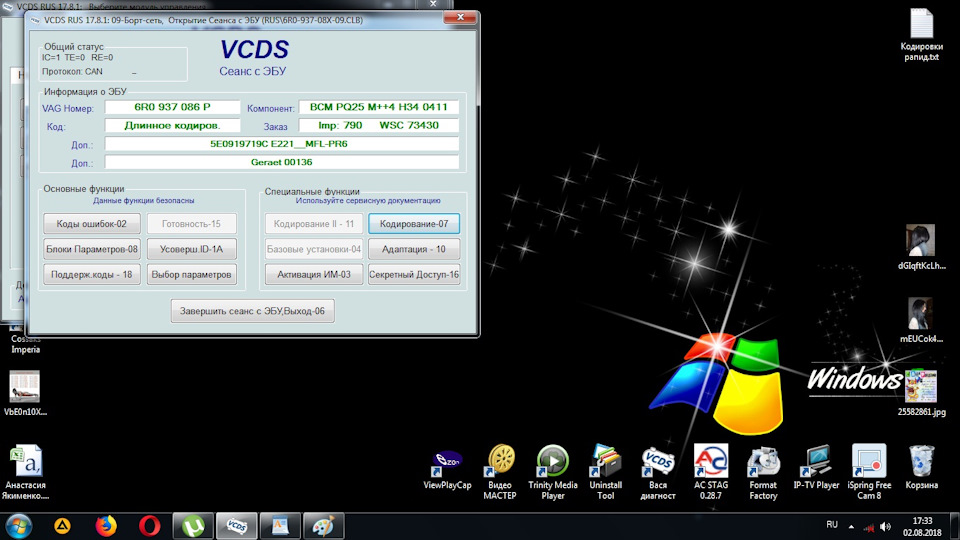Click the Geraet 00136 field
960x540 pixels.
(282, 162)
